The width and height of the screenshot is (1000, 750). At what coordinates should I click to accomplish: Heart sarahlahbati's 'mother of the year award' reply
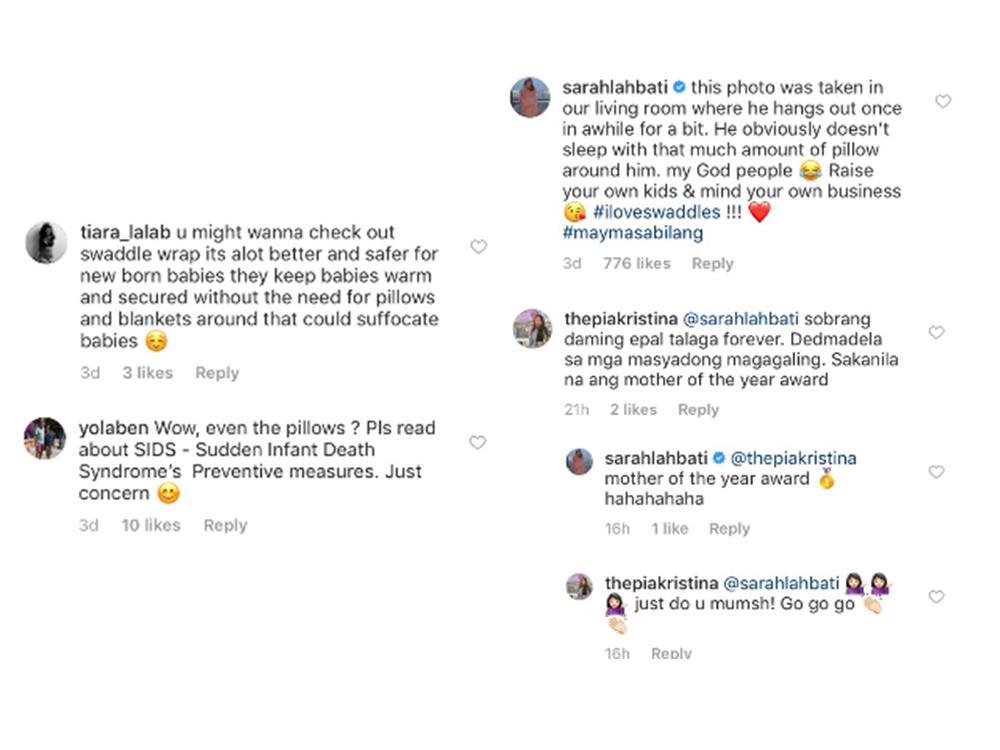tap(936, 472)
